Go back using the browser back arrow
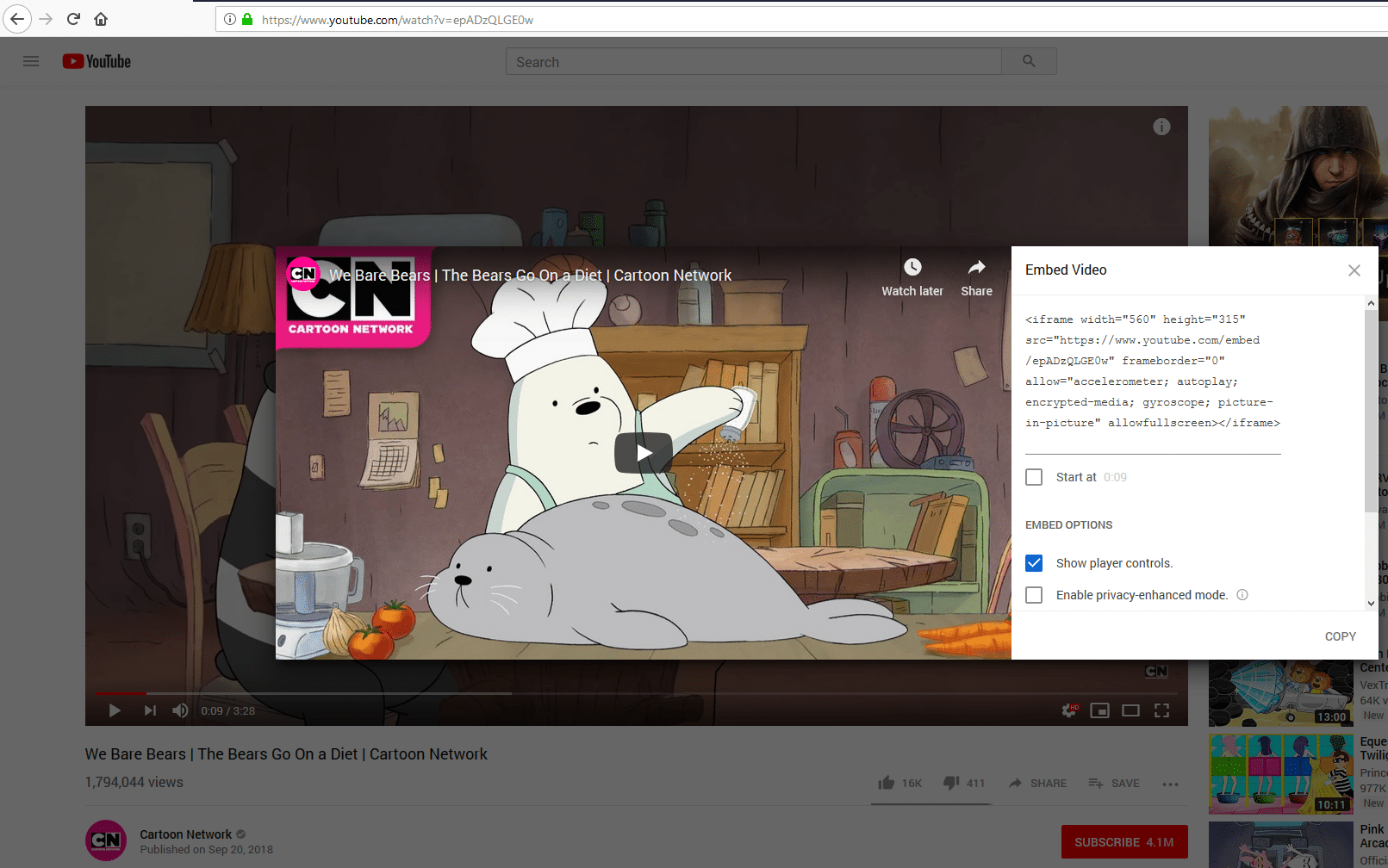The width and height of the screenshot is (1388, 868). click(17, 18)
